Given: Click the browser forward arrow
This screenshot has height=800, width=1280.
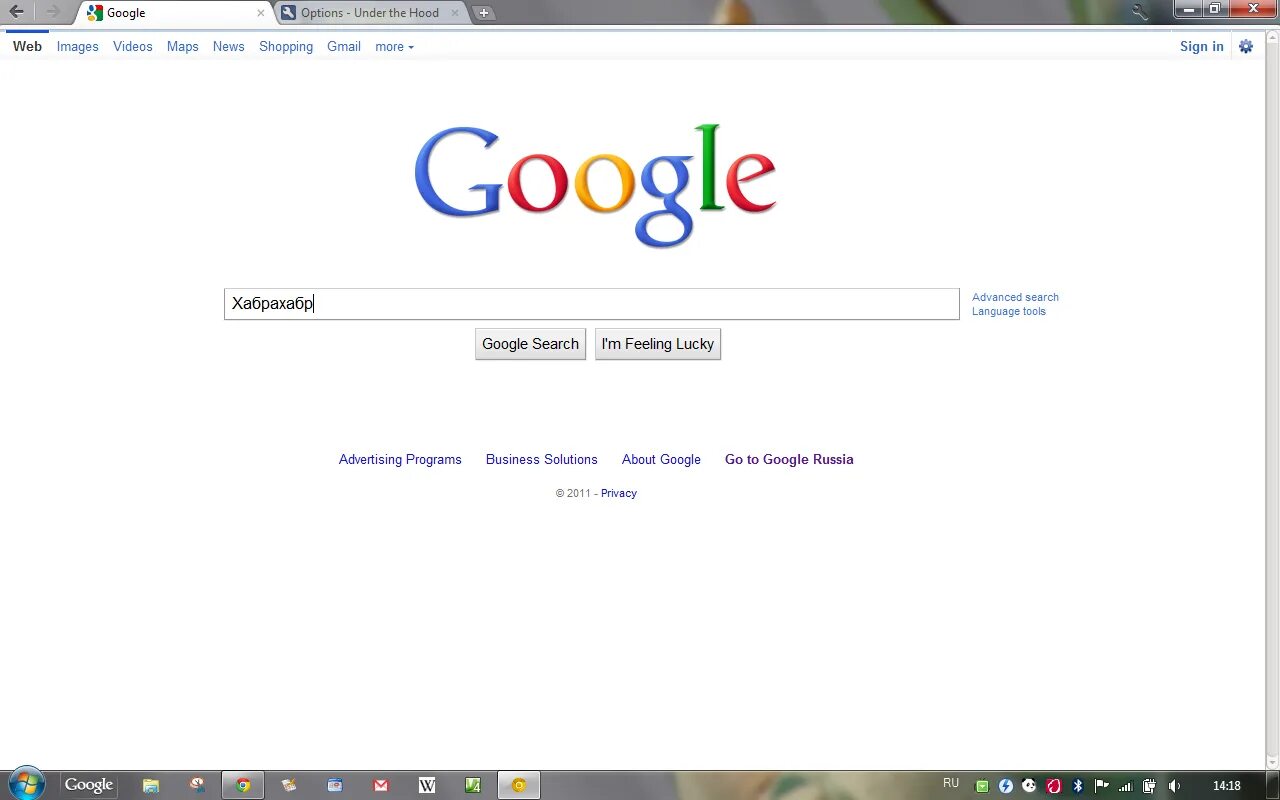Looking at the screenshot, I should pyautogui.click(x=52, y=12).
